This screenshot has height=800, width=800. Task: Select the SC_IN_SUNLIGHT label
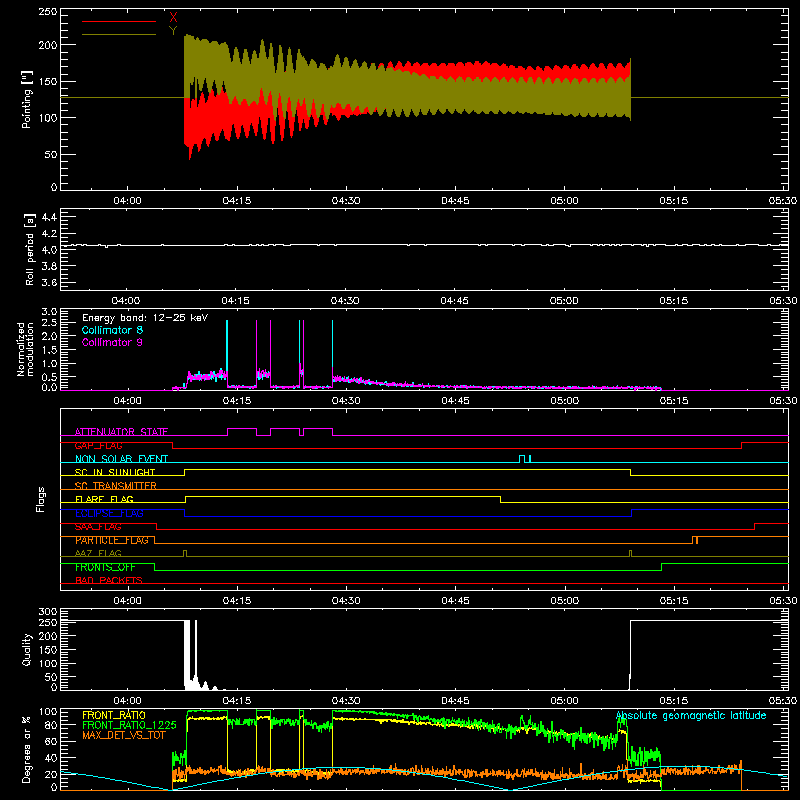115,472
